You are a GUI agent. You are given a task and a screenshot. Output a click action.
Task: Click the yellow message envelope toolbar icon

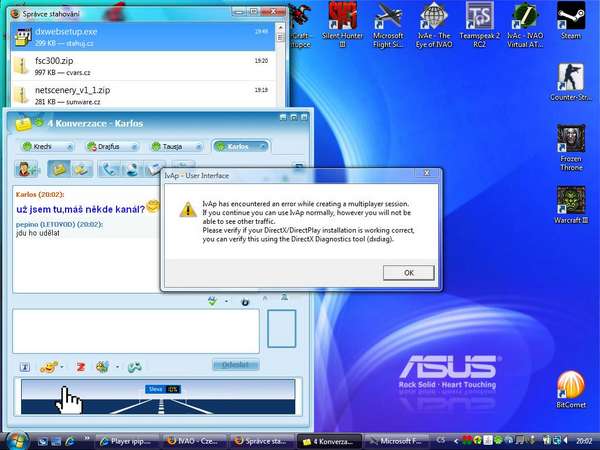pos(59,169)
